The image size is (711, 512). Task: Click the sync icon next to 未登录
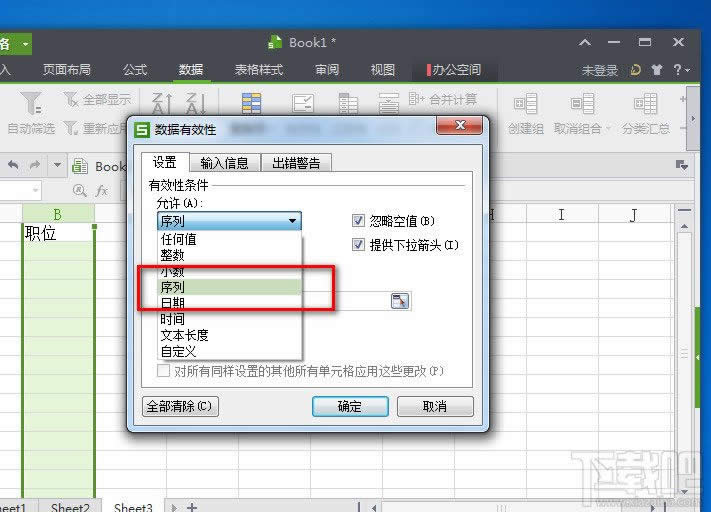click(636, 69)
